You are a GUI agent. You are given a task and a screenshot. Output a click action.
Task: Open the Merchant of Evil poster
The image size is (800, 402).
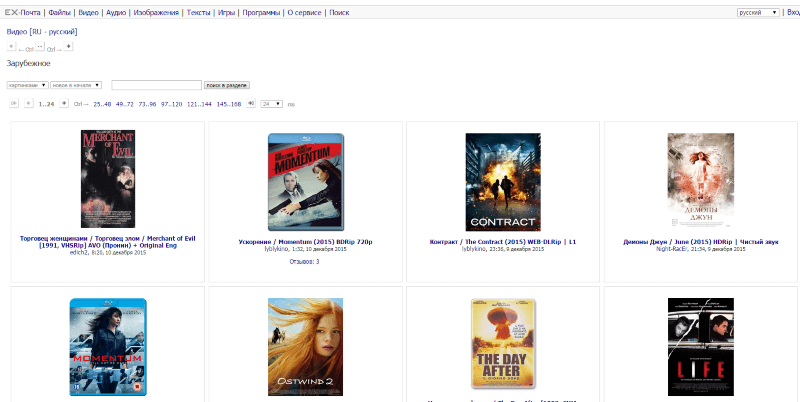[x=108, y=179]
